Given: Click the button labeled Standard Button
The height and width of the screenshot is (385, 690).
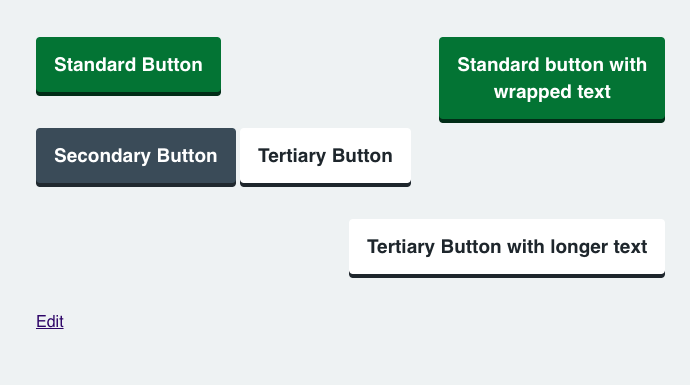Looking at the screenshot, I should click(128, 66).
